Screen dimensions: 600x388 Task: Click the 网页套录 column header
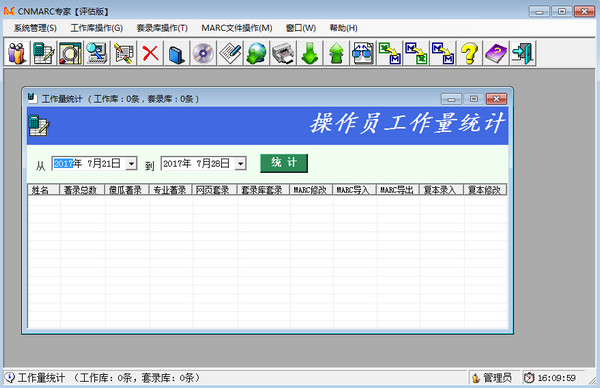(x=215, y=190)
